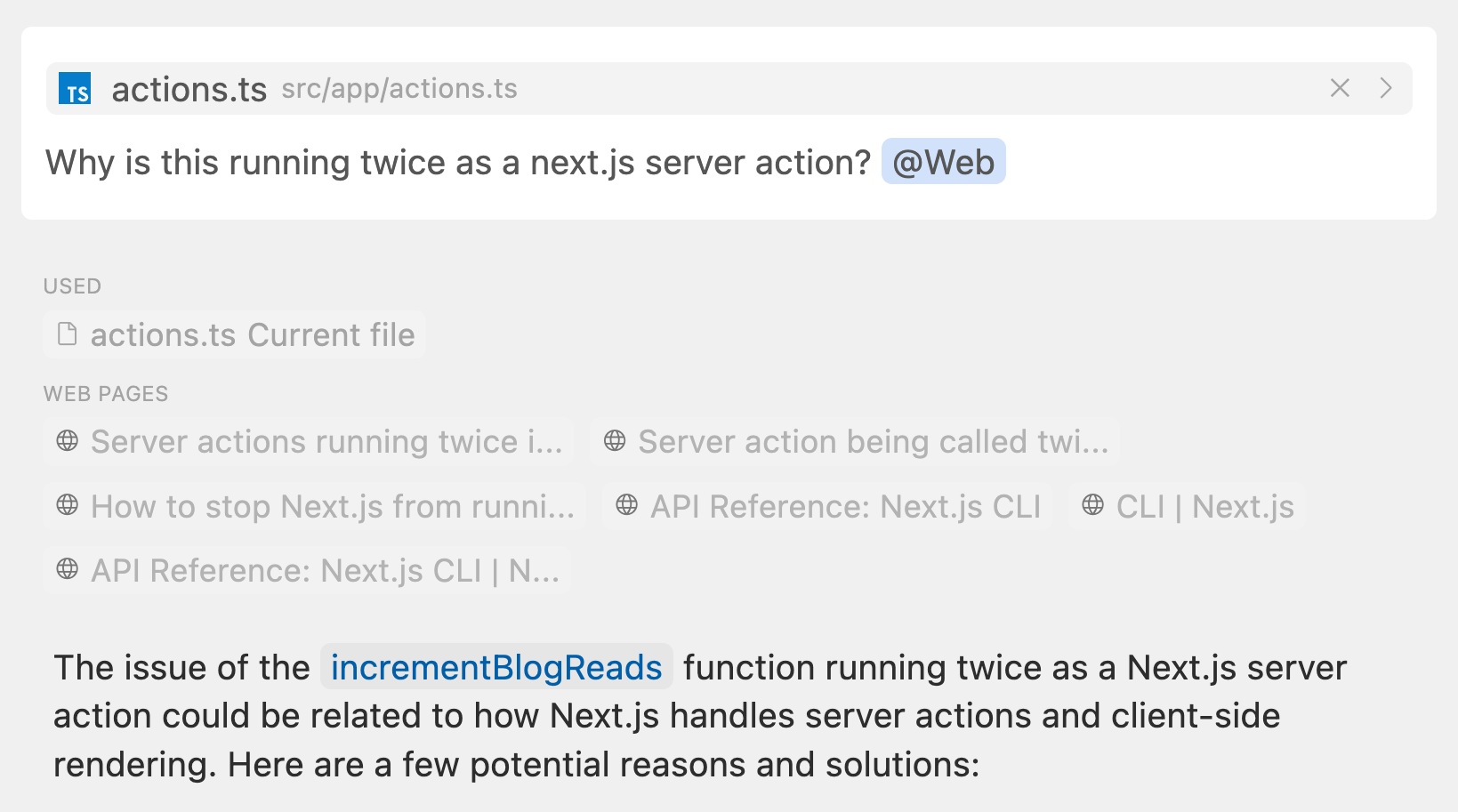The image size is (1458, 812).
Task: Open the actions.ts Current file chip
Action: pos(252,335)
